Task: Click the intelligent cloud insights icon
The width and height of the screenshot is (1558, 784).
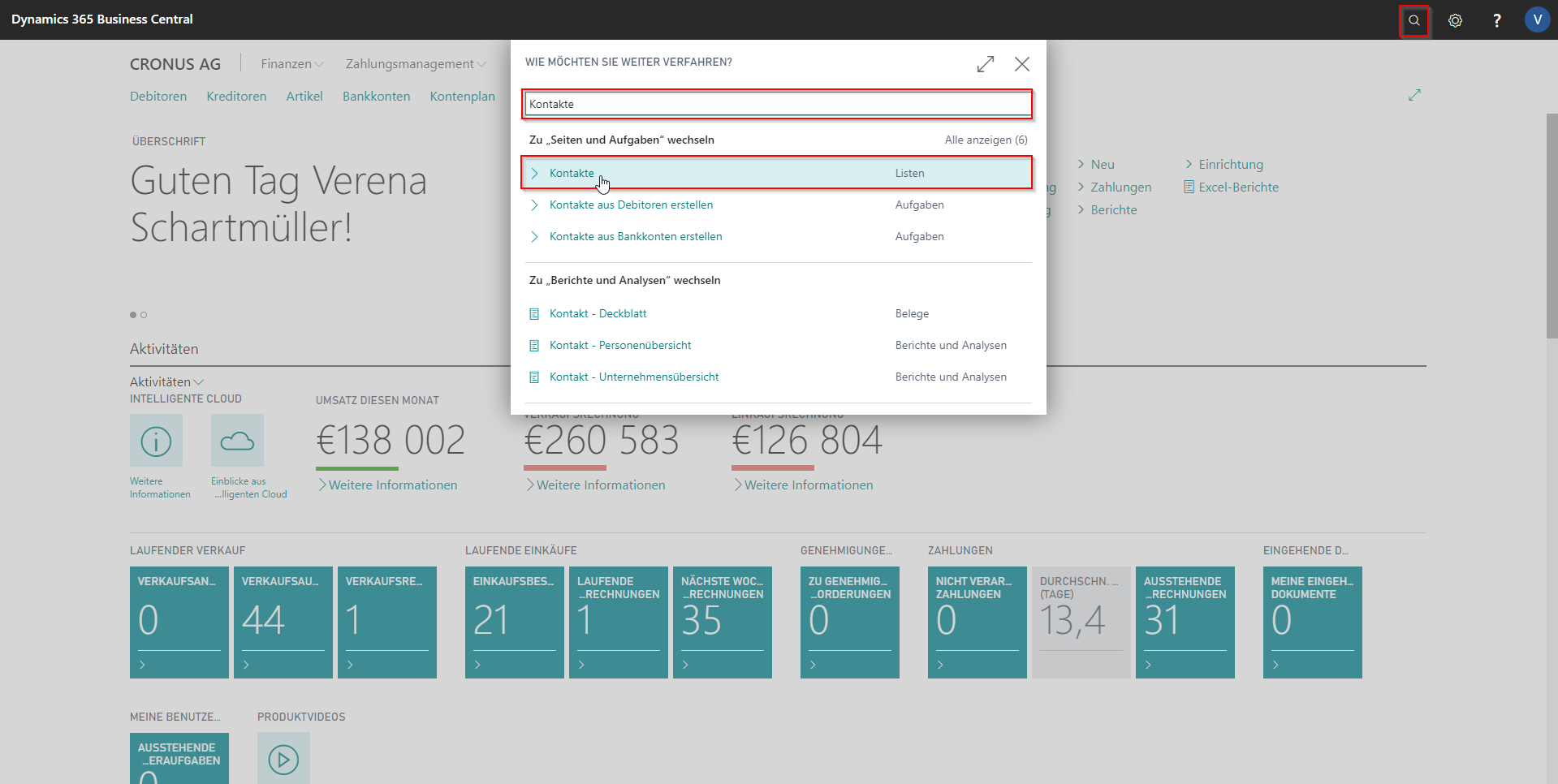Action: point(237,441)
